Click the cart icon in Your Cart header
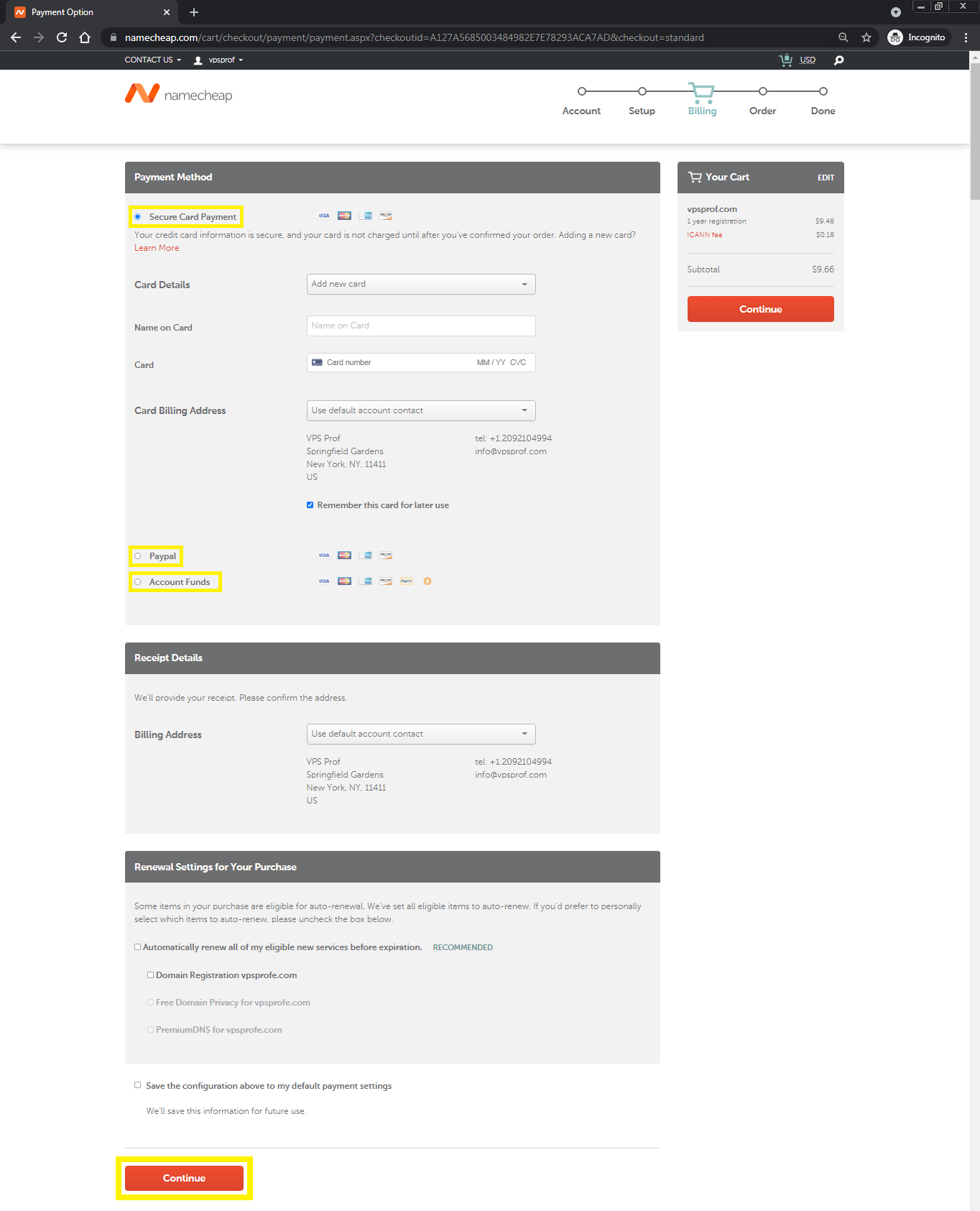 pyautogui.click(x=695, y=177)
